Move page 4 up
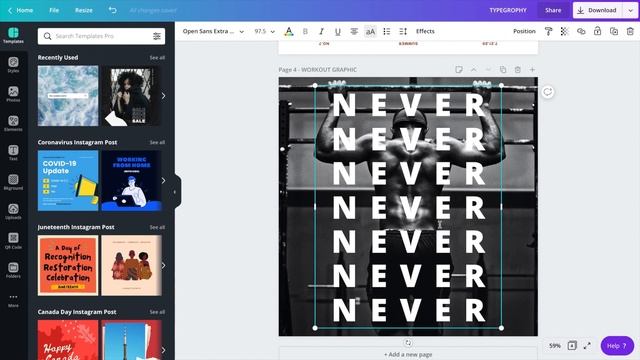Viewport: 640px width, 360px height. [x=473, y=70]
